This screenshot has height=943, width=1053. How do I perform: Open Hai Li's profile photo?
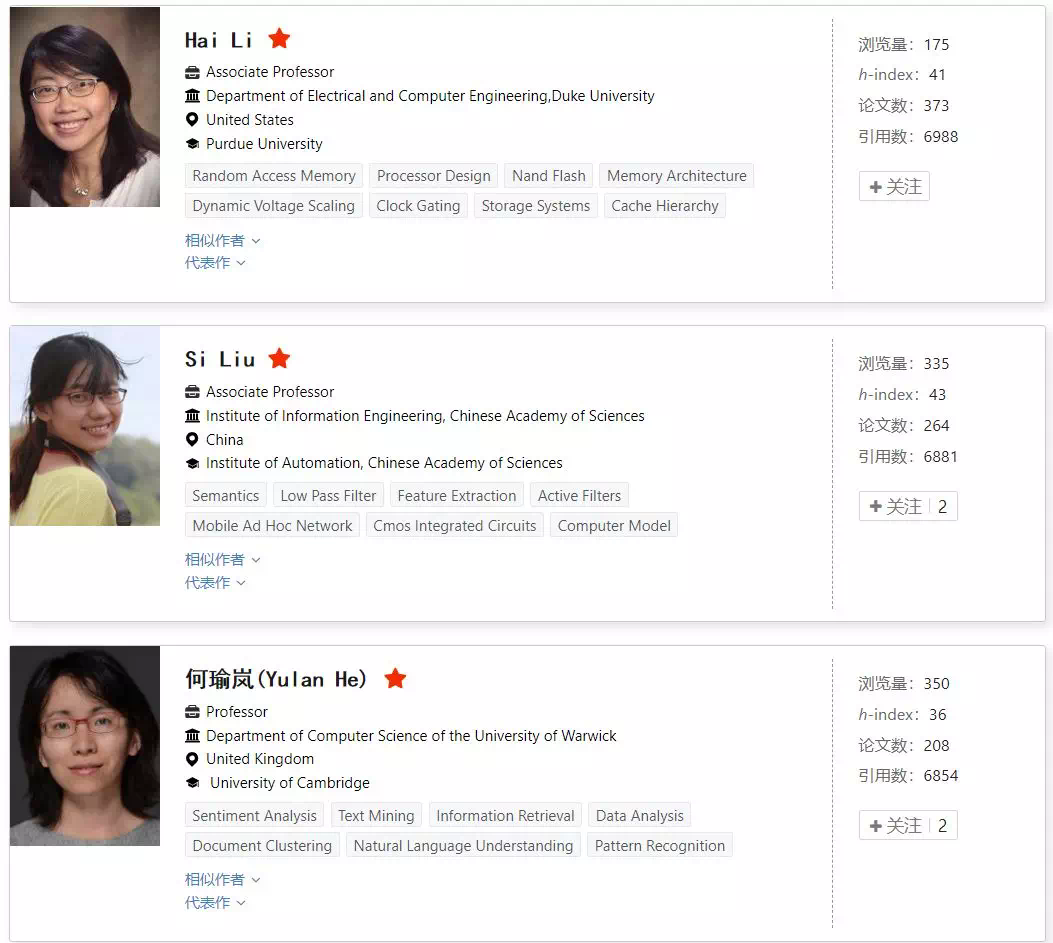pos(85,107)
